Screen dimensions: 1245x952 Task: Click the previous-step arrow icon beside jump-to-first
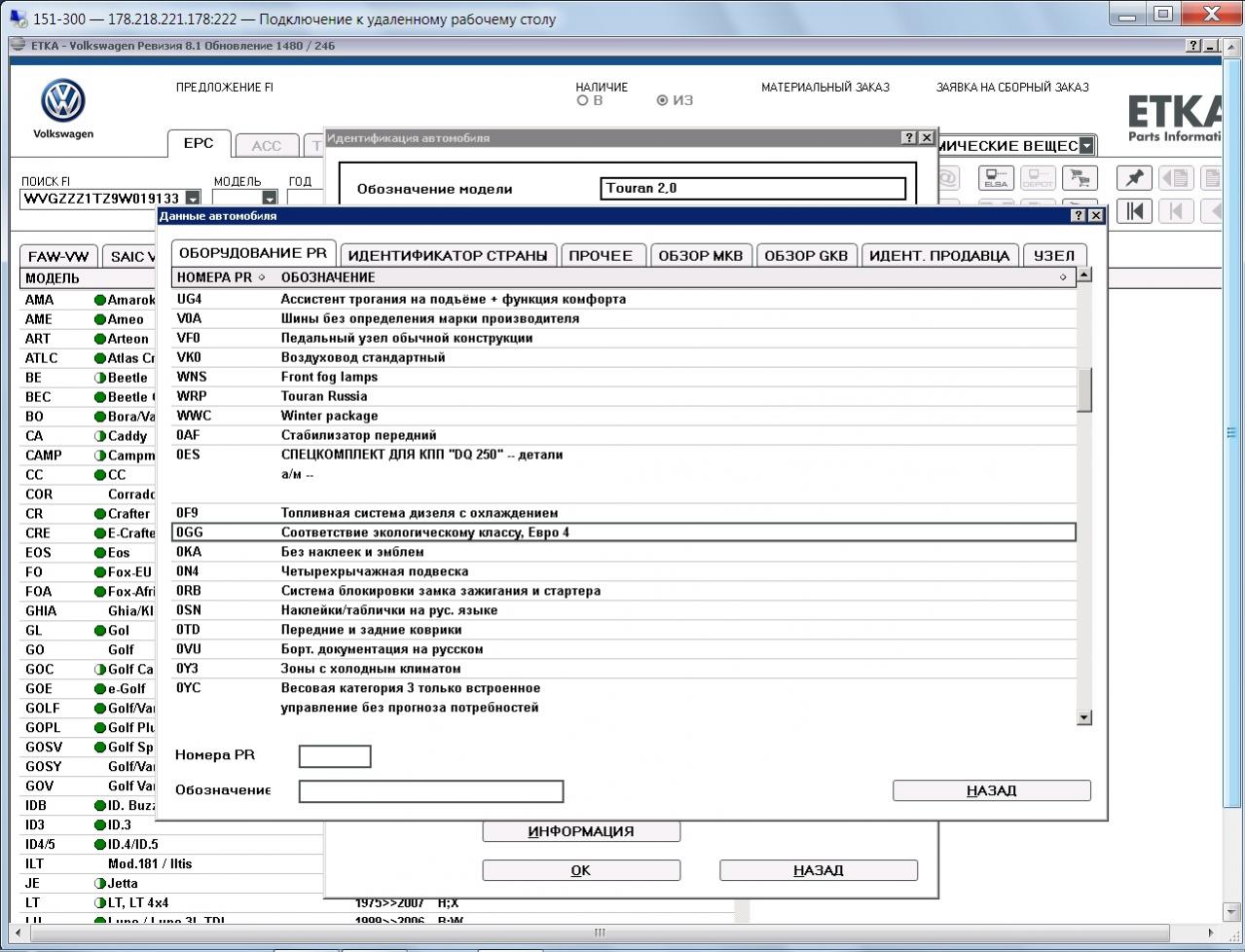click(x=1176, y=211)
